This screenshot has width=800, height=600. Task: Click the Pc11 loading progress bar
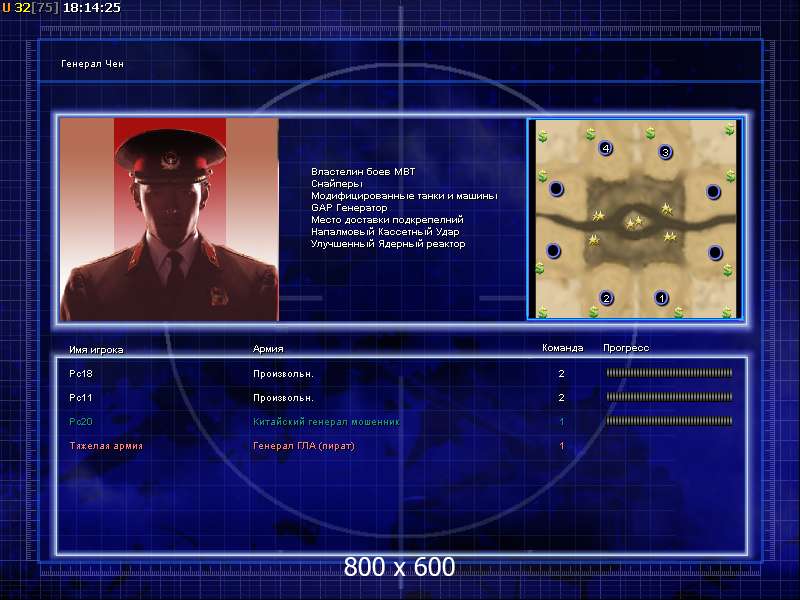tap(669, 397)
